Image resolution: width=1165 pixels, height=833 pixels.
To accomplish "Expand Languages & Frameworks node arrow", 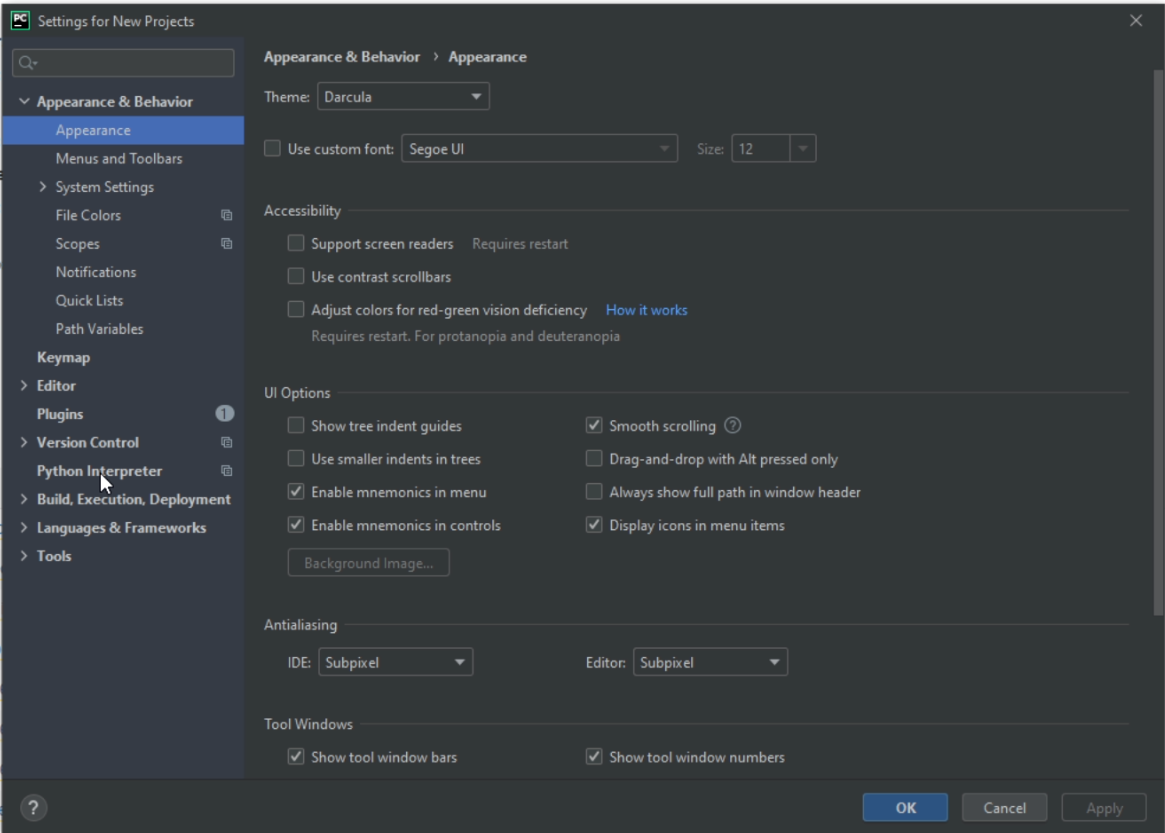I will [x=24, y=528].
